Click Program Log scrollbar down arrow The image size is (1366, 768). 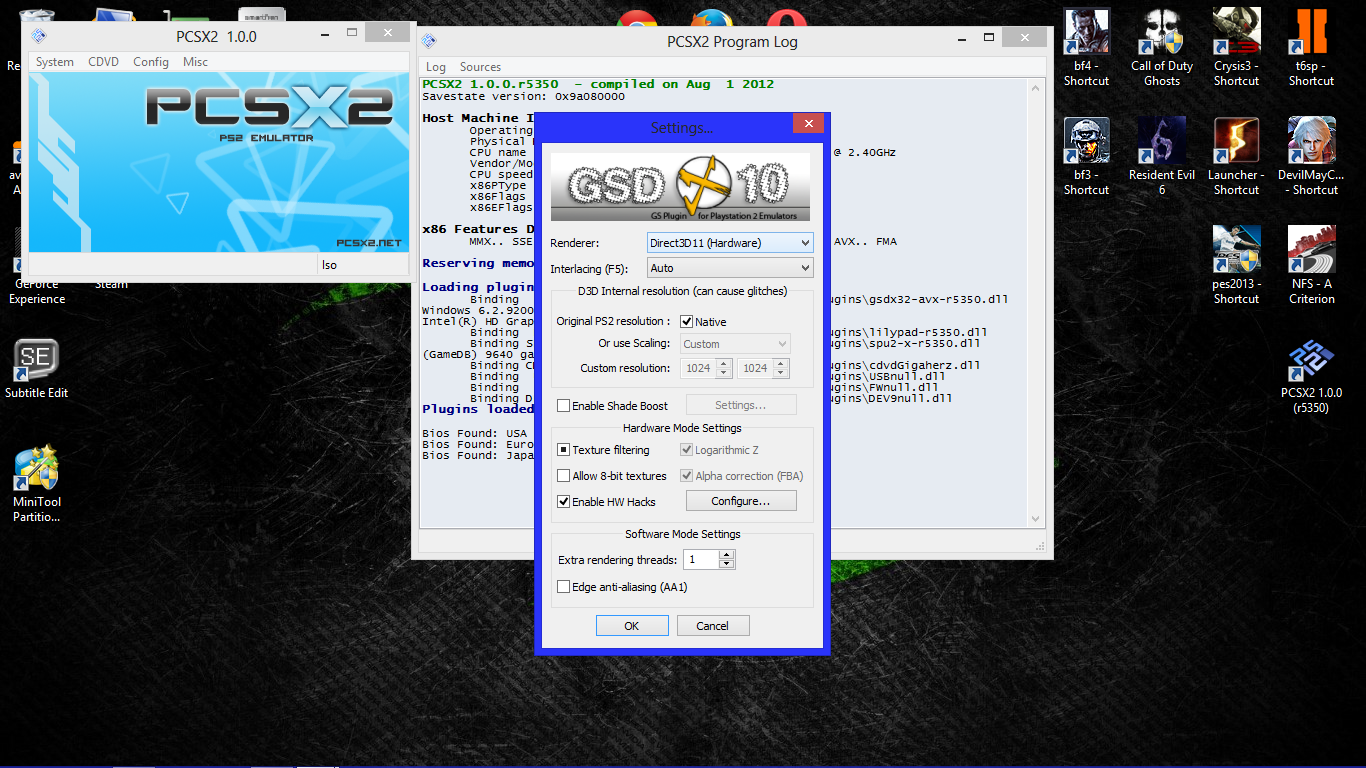click(1037, 519)
